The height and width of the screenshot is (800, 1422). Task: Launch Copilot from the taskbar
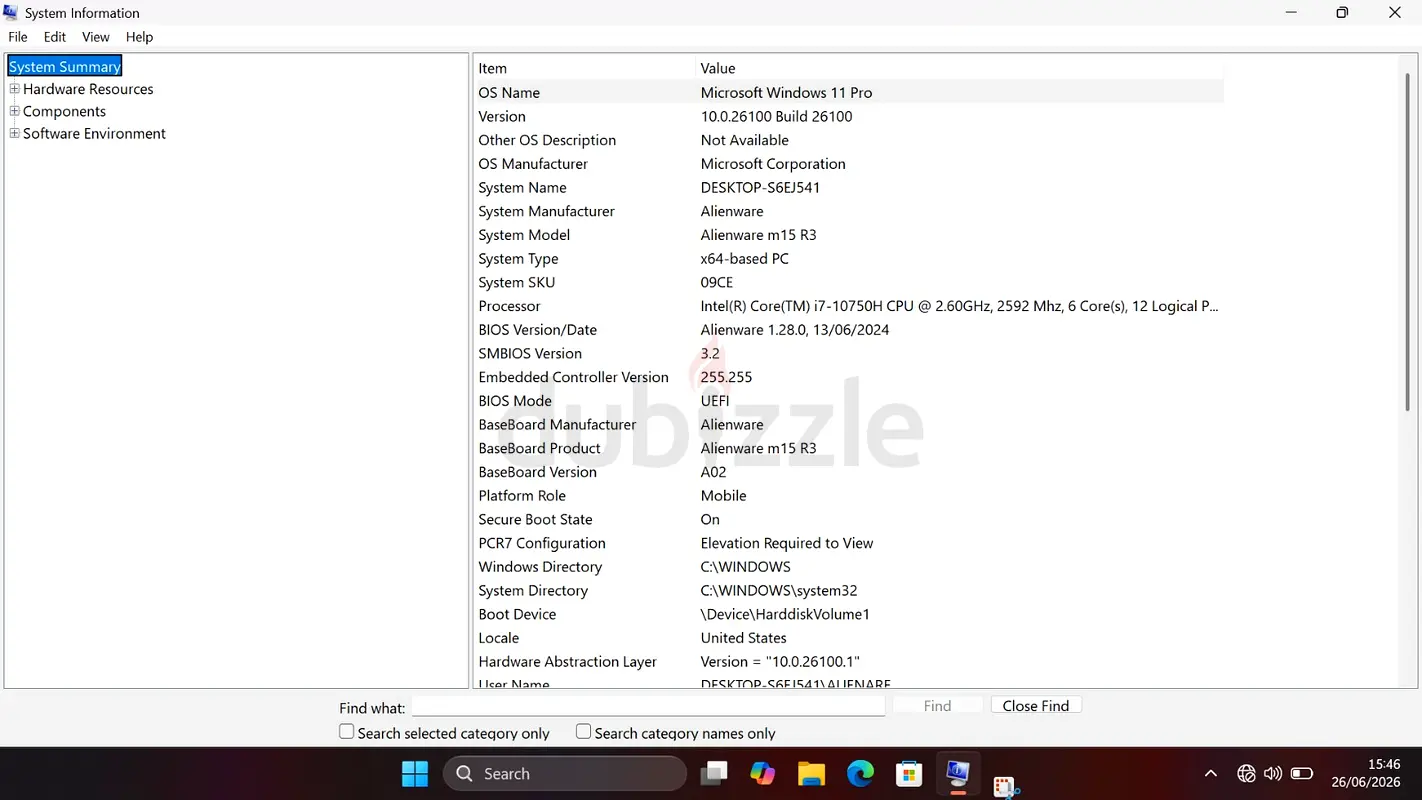(x=762, y=773)
